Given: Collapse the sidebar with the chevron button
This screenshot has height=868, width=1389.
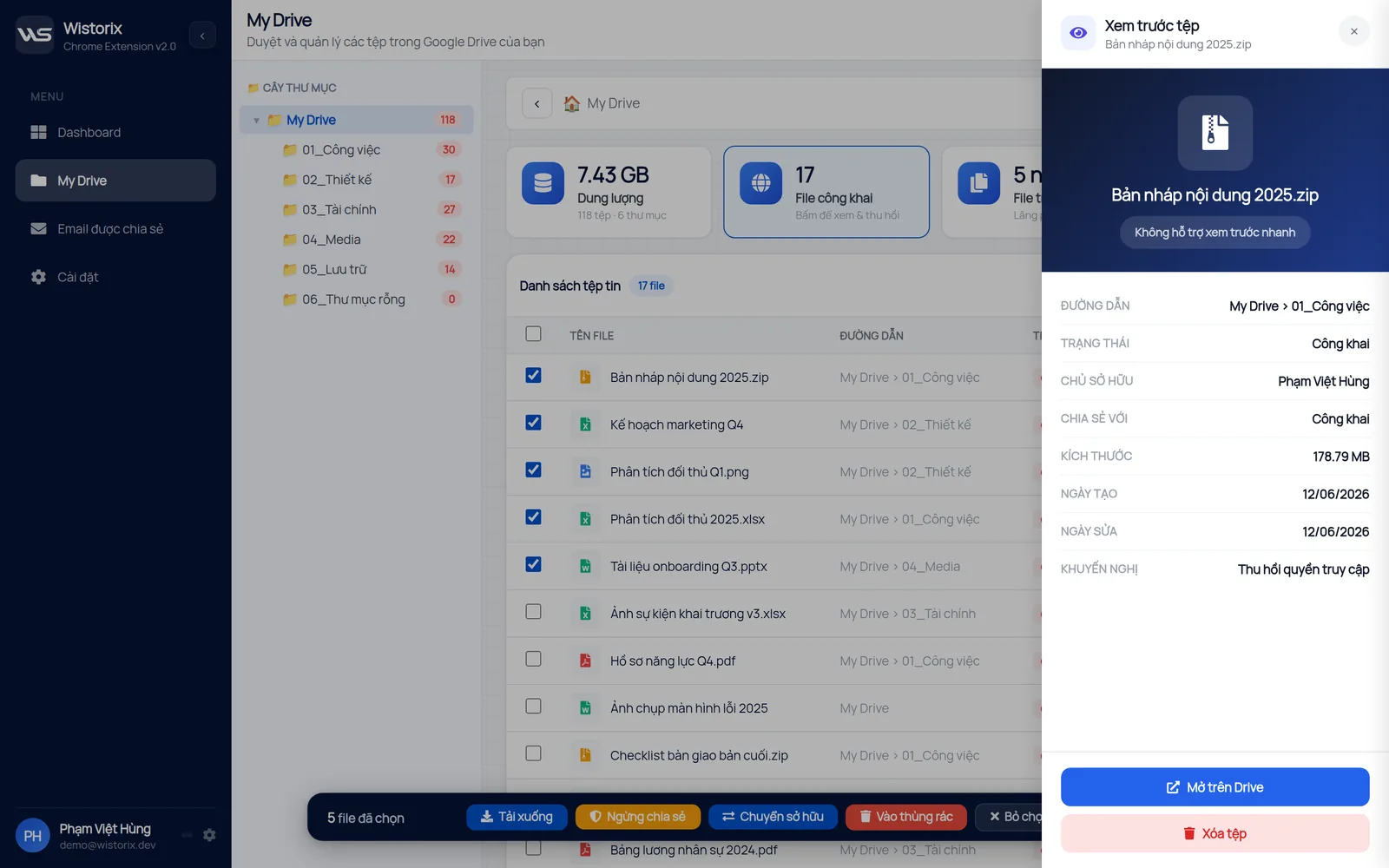Looking at the screenshot, I should click(202, 35).
